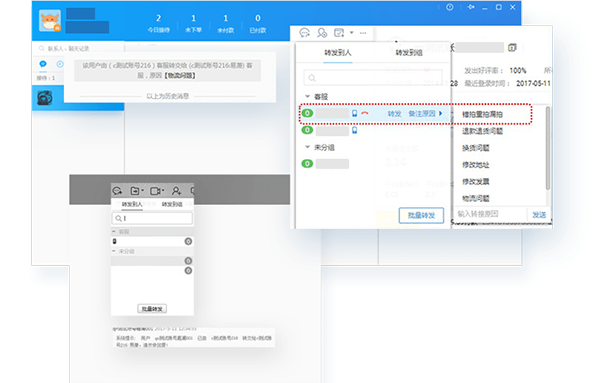Select 转发到人 tab in gray popup
The height and width of the screenshot is (383, 600).
(132, 204)
